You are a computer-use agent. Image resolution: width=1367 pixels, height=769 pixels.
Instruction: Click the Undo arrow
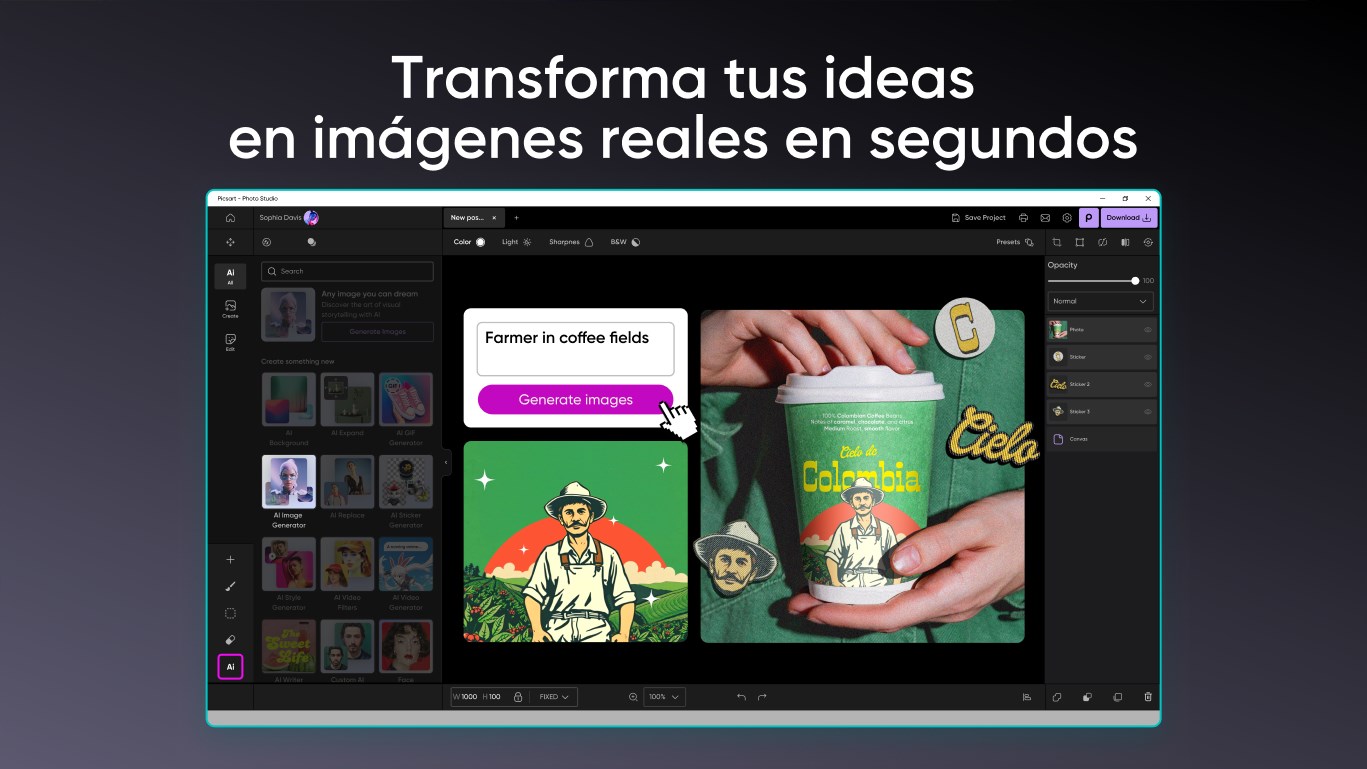click(x=741, y=697)
